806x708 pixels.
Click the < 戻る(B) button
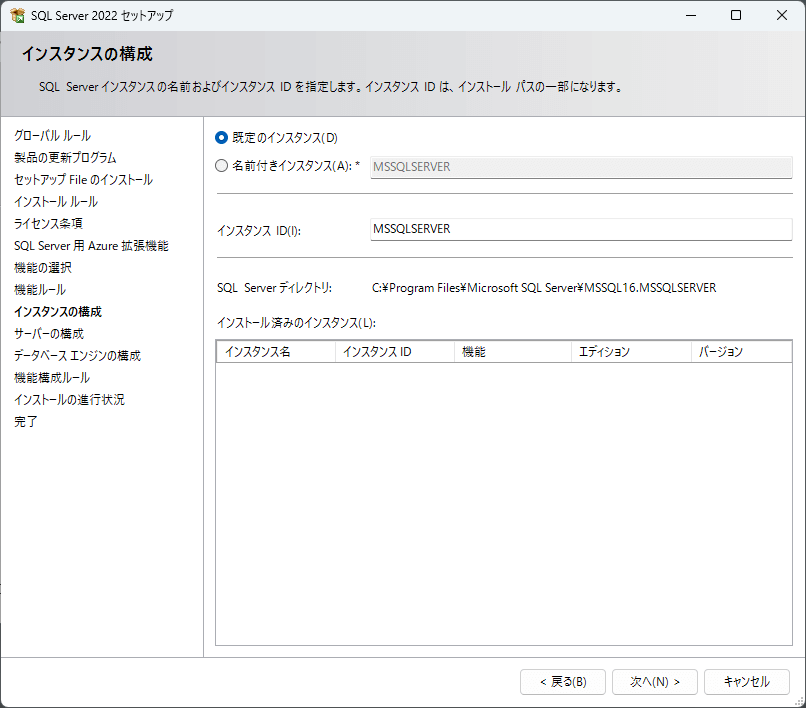(x=563, y=682)
